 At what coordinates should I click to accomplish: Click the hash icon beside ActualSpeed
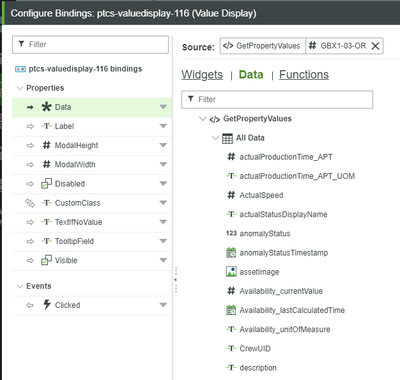[x=231, y=195]
